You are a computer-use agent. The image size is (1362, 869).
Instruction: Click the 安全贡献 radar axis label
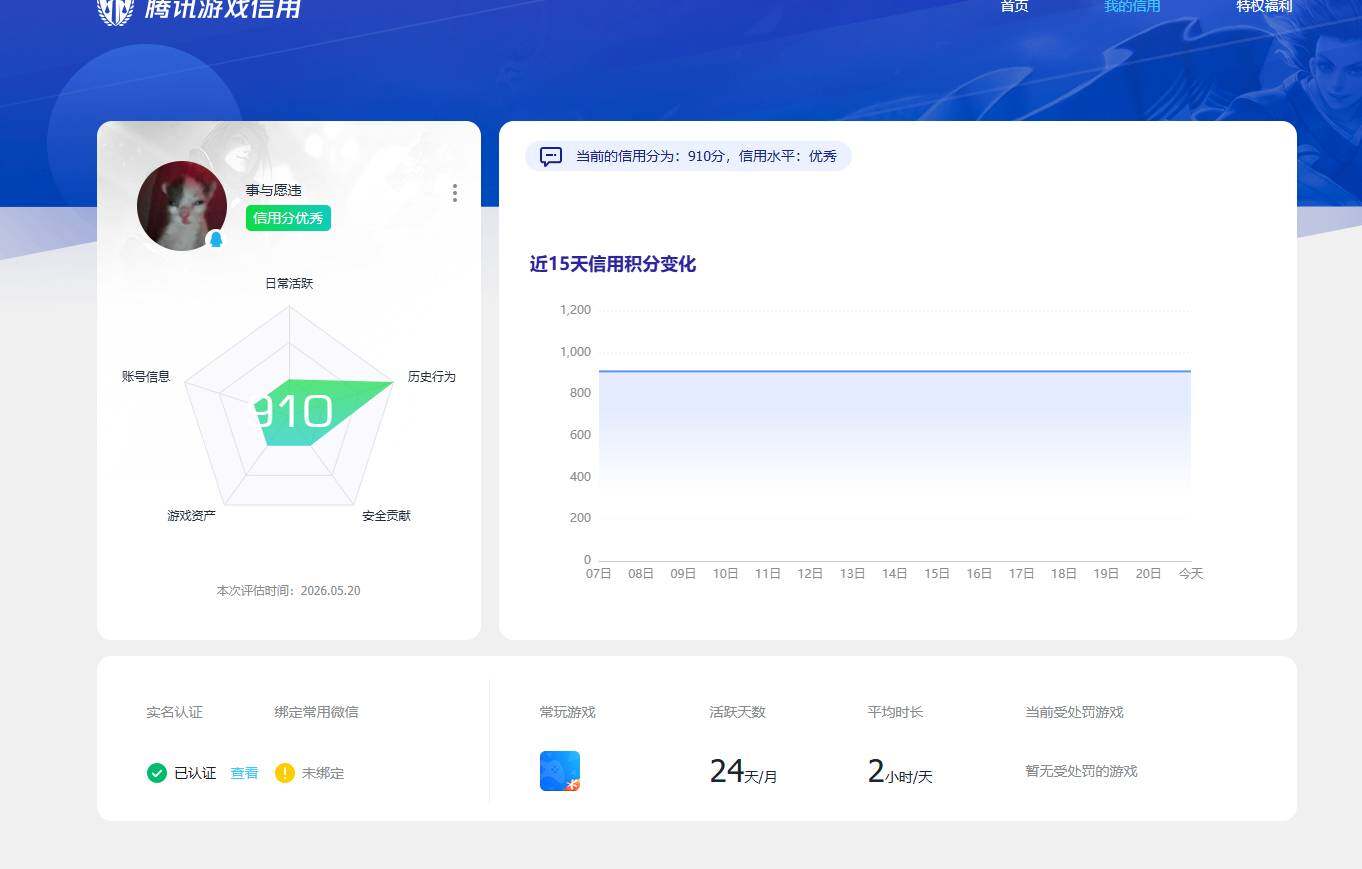386,515
